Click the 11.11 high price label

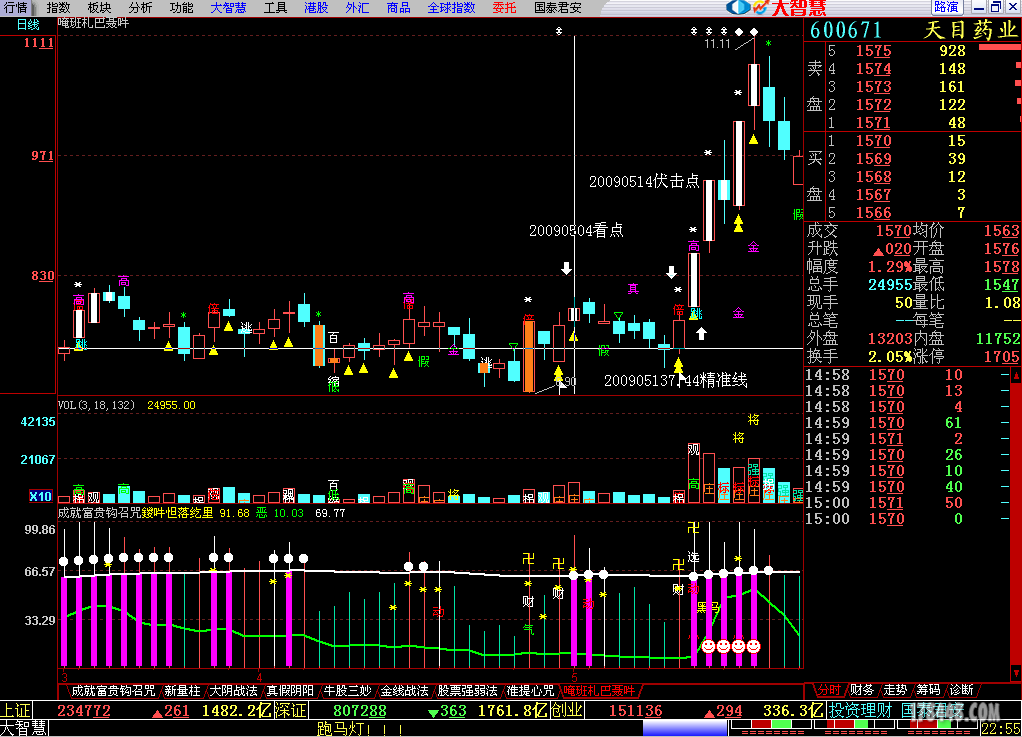(717, 44)
